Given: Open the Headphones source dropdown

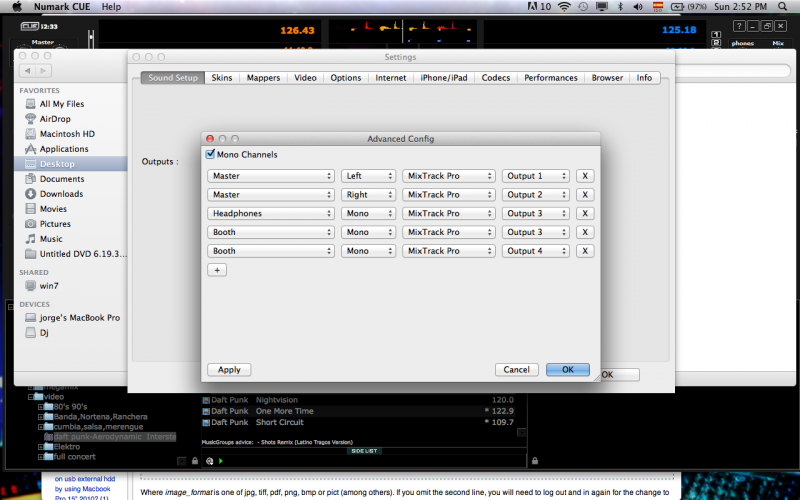Looking at the screenshot, I should (x=270, y=213).
